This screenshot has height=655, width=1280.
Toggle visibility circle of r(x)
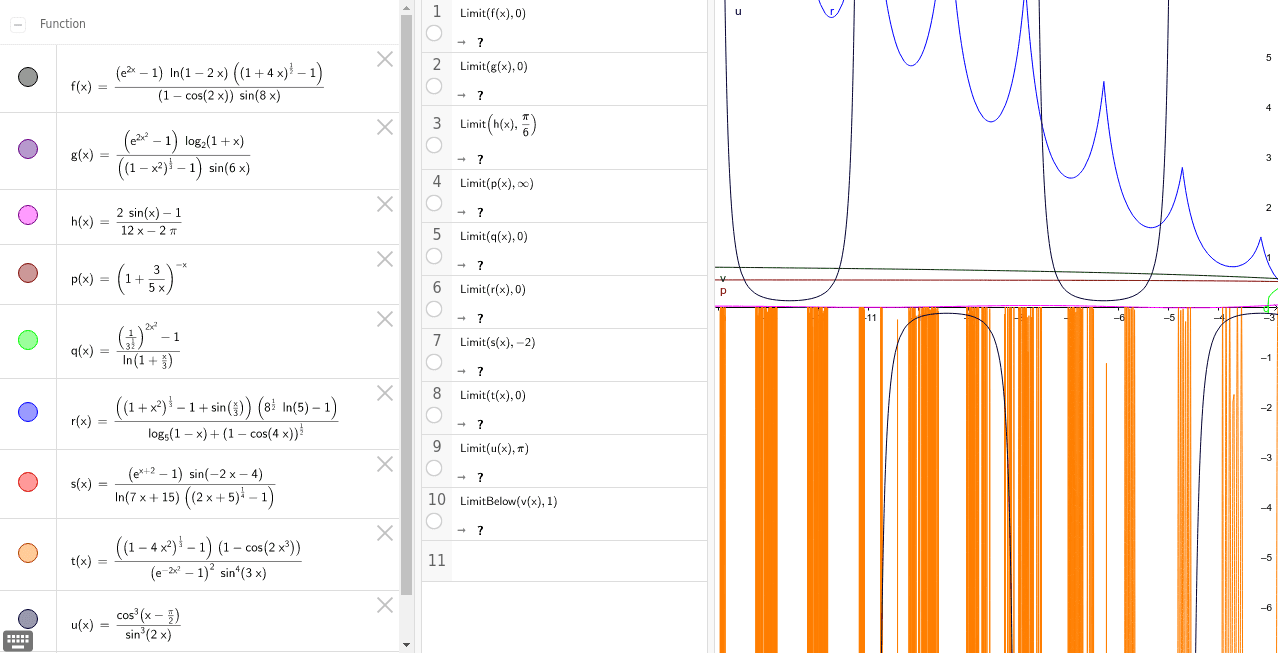point(28,412)
